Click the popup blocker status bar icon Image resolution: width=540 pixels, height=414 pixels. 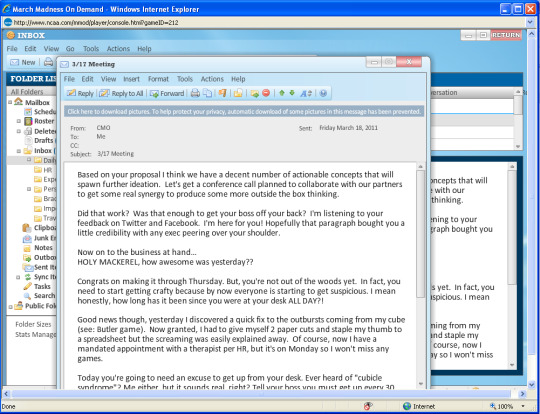click(x=368, y=406)
